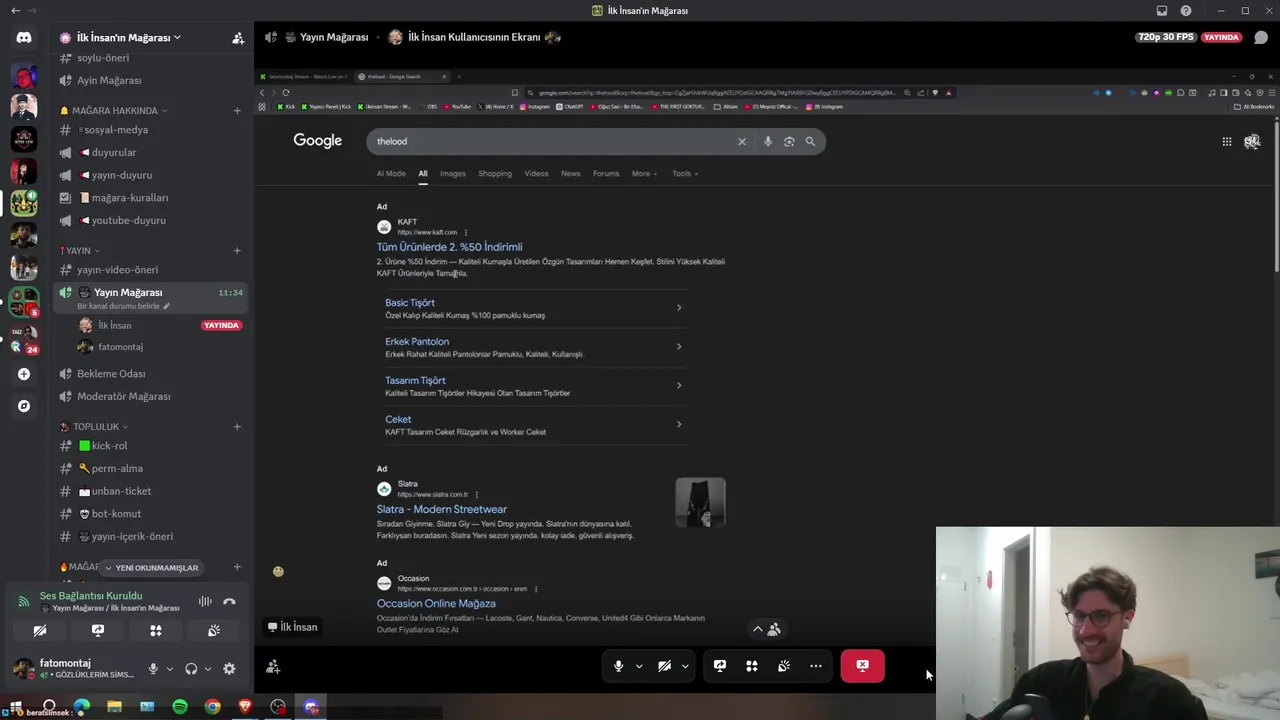This screenshot has height=720, width=1280.
Task: Mute microphone in the user panel
Action: click(x=153, y=669)
